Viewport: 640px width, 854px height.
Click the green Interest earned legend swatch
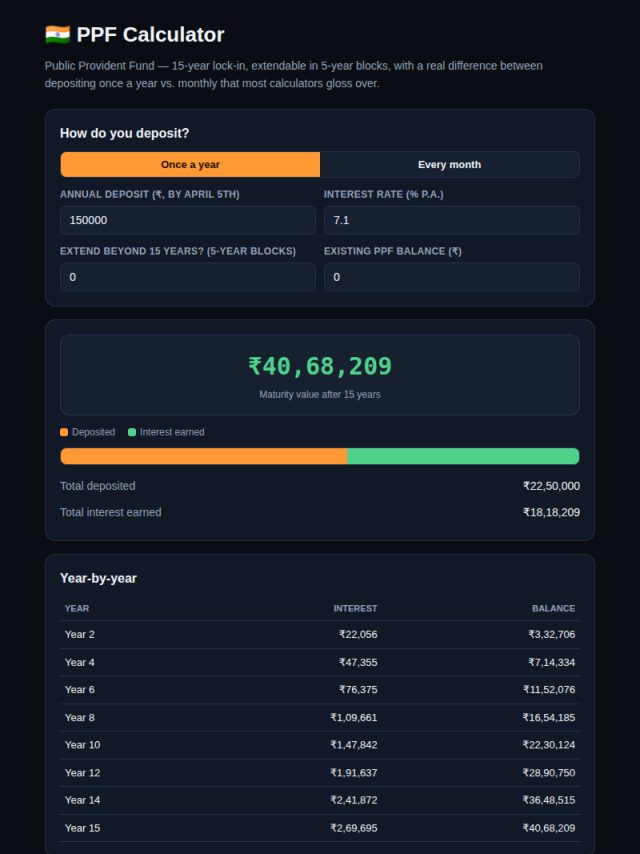(x=132, y=432)
